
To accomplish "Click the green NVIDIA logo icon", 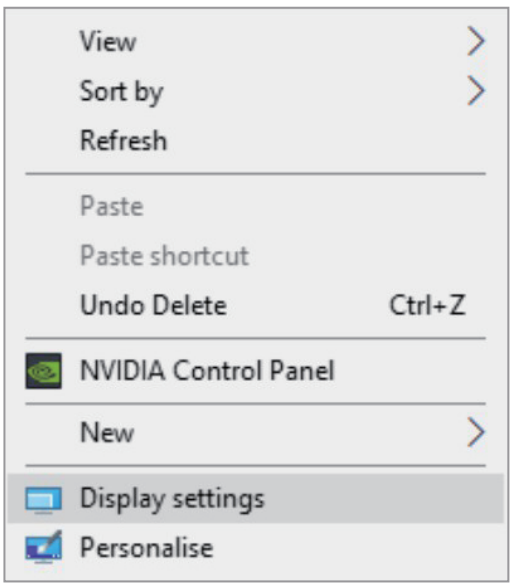I will pyautogui.click(x=44, y=371).
